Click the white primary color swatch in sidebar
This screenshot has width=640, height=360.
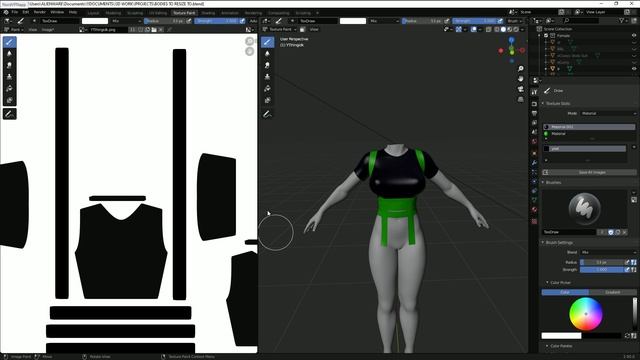561,336
